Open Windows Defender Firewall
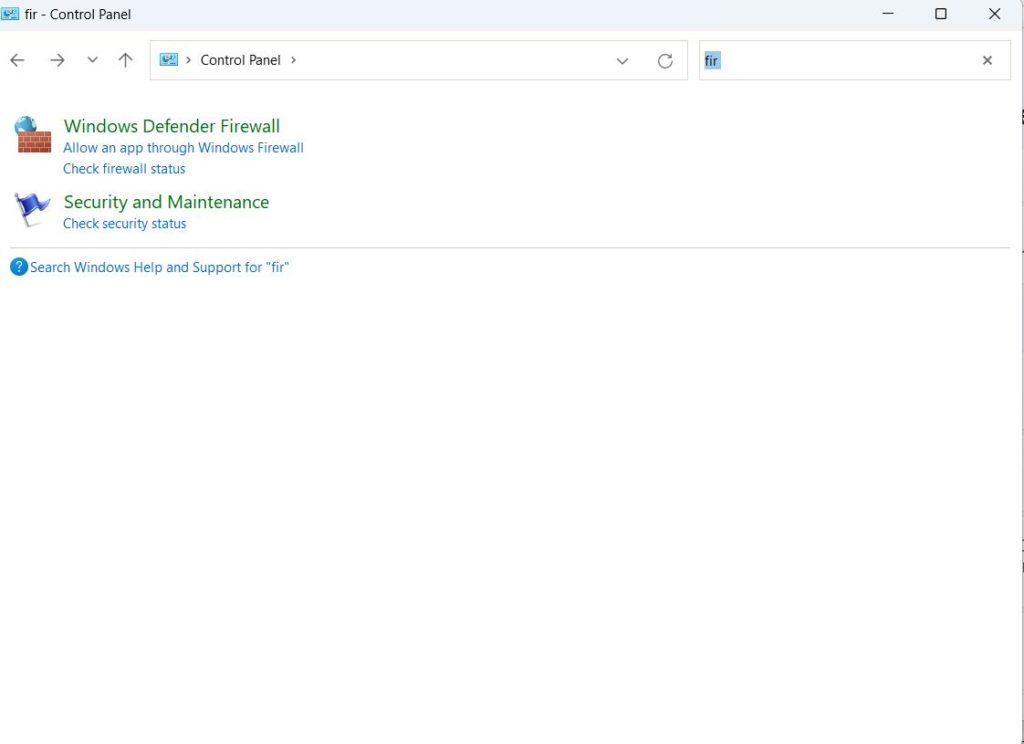This screenshot has height=744, width=1024. click(171, 126)
